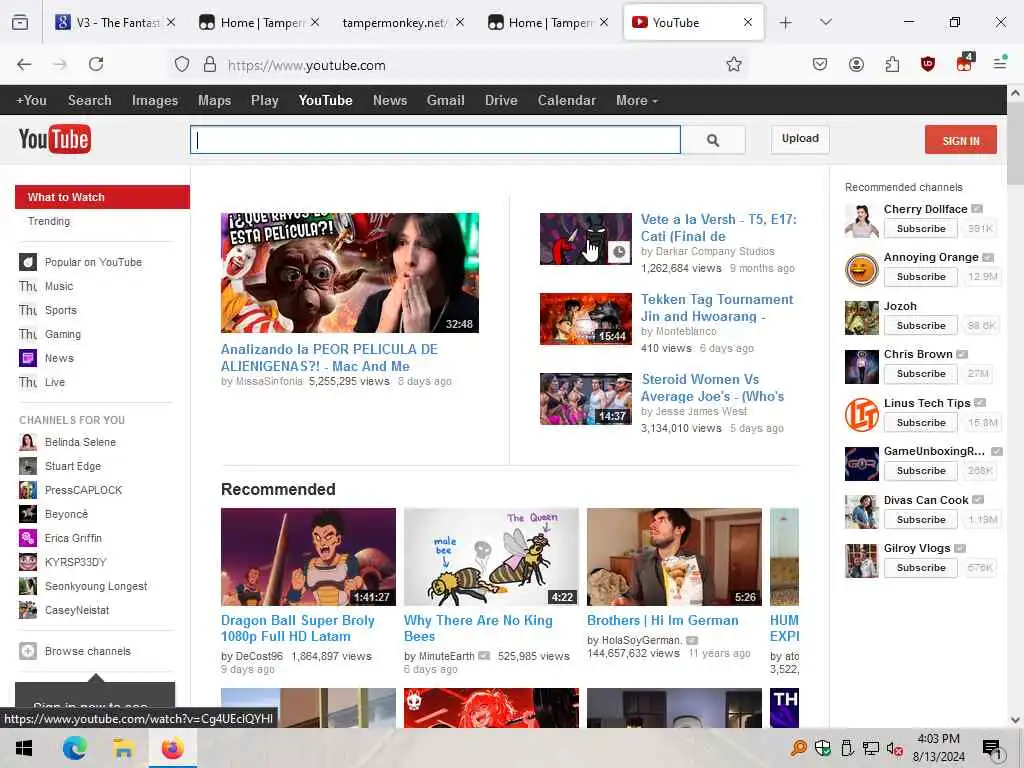The image size is (1024, 768).
Task: Click the browser address bar
Action: pyautogui.click(x=457, y=65)
